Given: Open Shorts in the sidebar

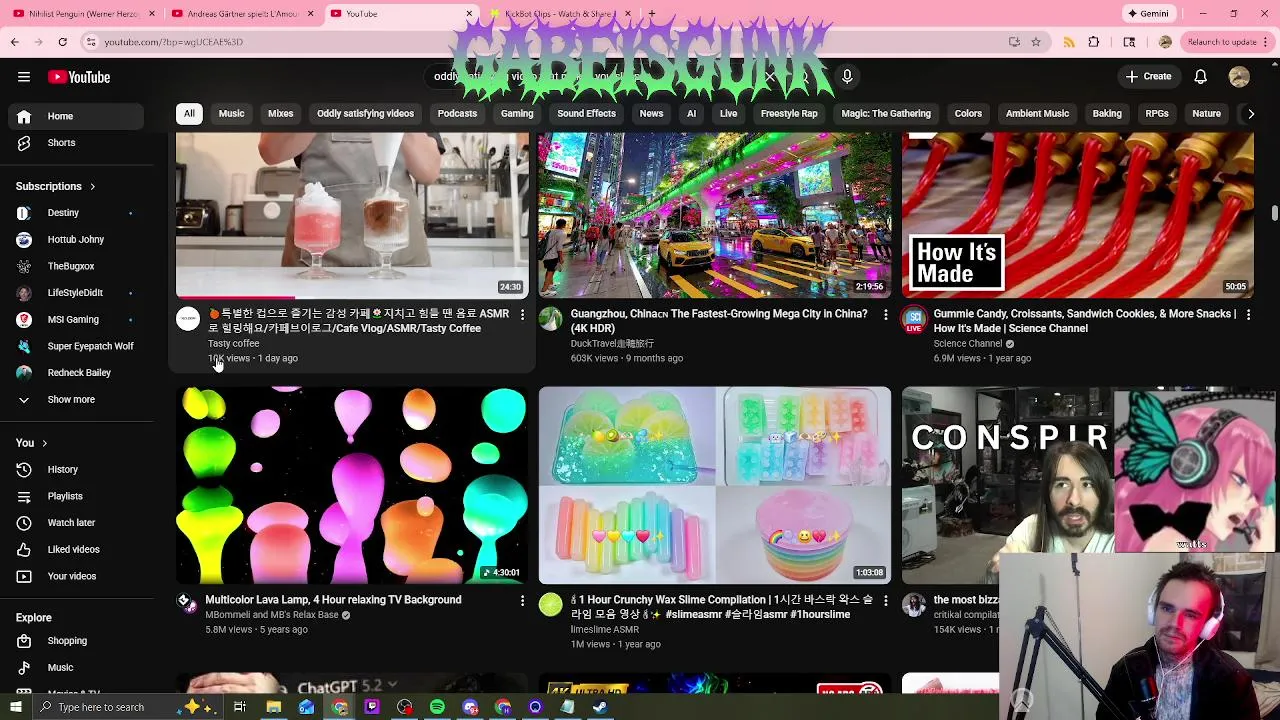Looking at the screenshot, I should click(76, 143).
